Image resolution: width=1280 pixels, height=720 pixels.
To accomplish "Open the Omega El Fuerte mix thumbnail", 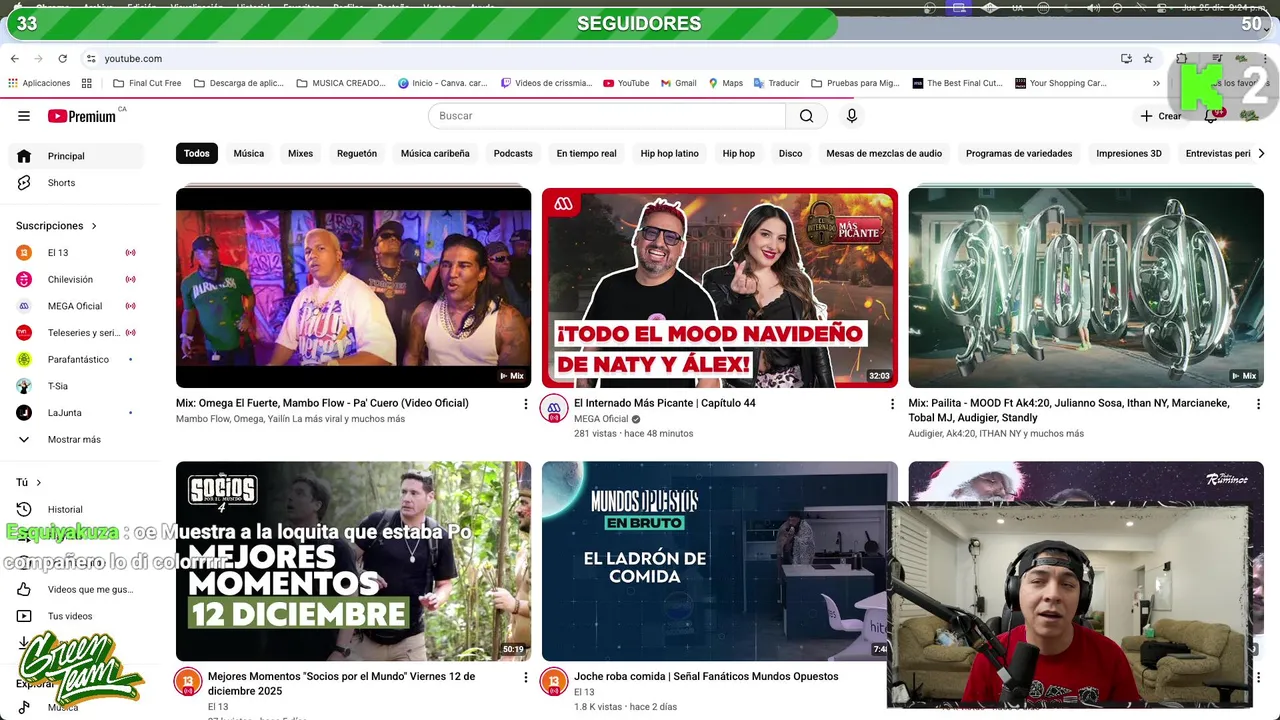I will (x=353, y=288).
